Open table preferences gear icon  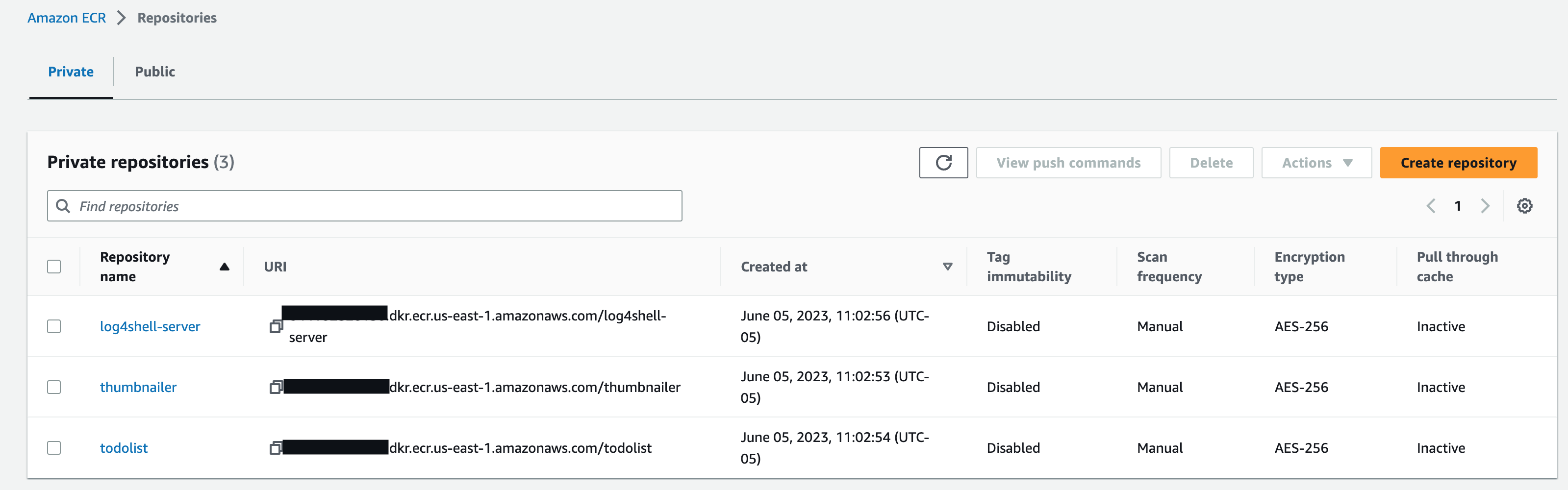[1524, 206]
